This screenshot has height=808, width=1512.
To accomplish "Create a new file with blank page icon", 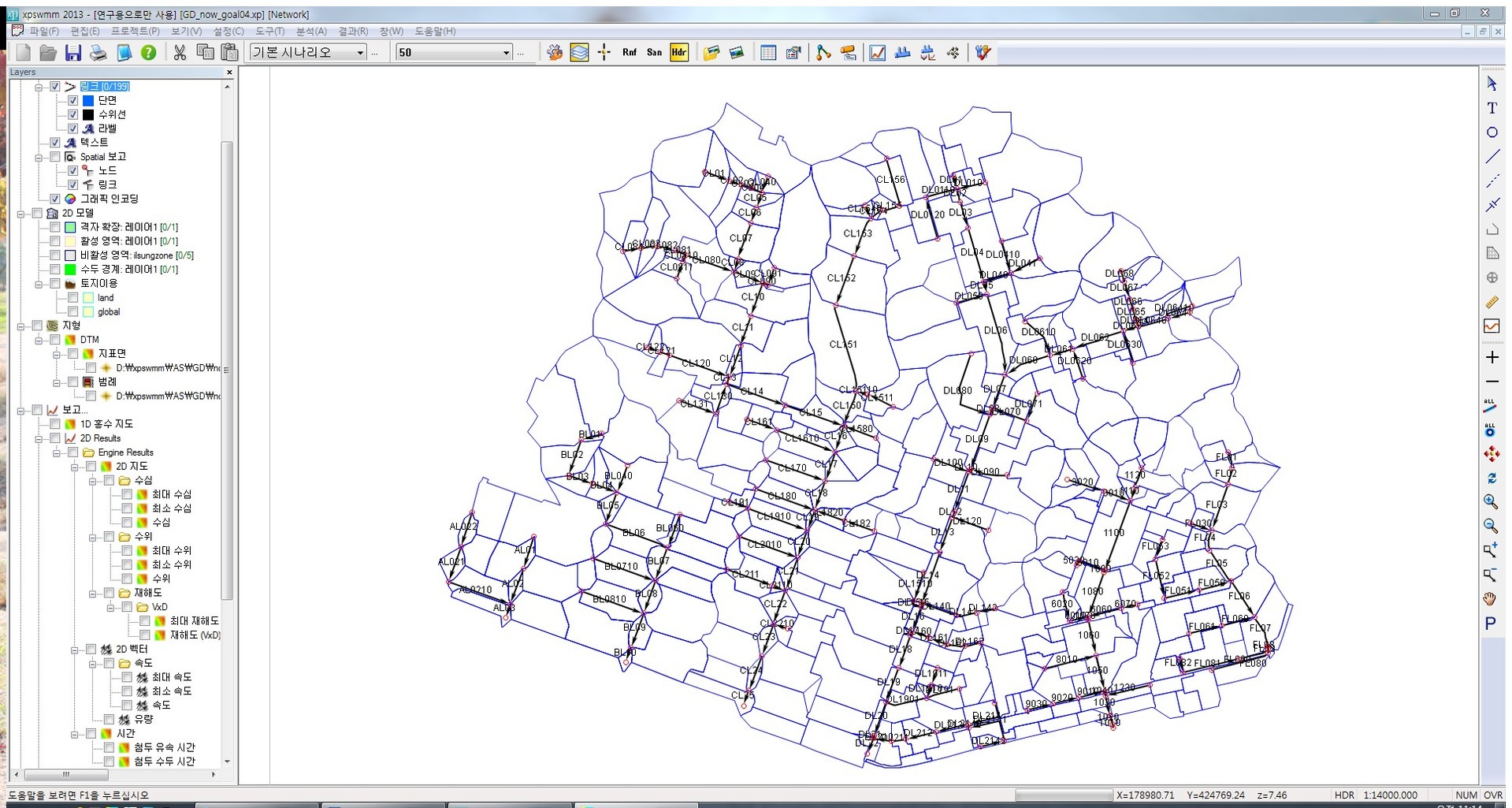I will click(24, 53).
